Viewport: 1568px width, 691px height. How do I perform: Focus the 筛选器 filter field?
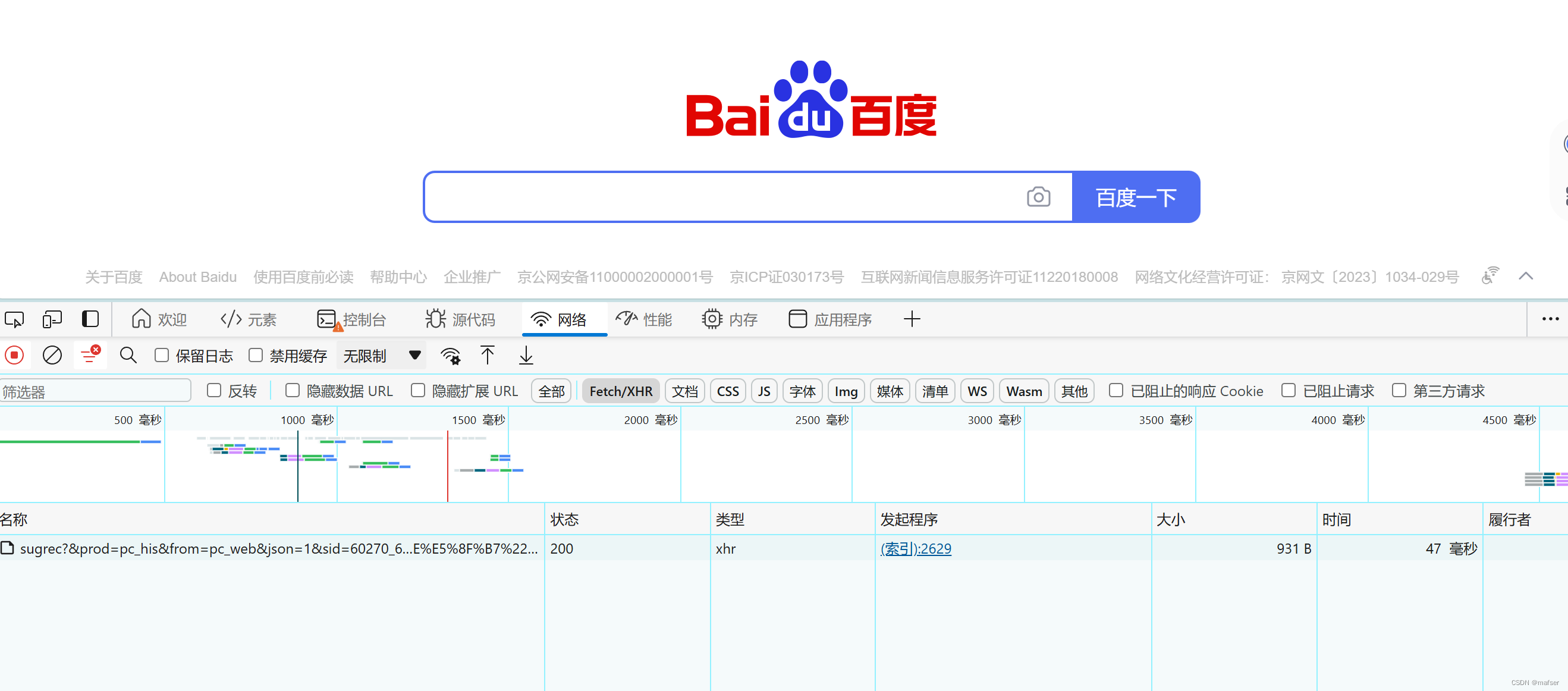(96, 391)
